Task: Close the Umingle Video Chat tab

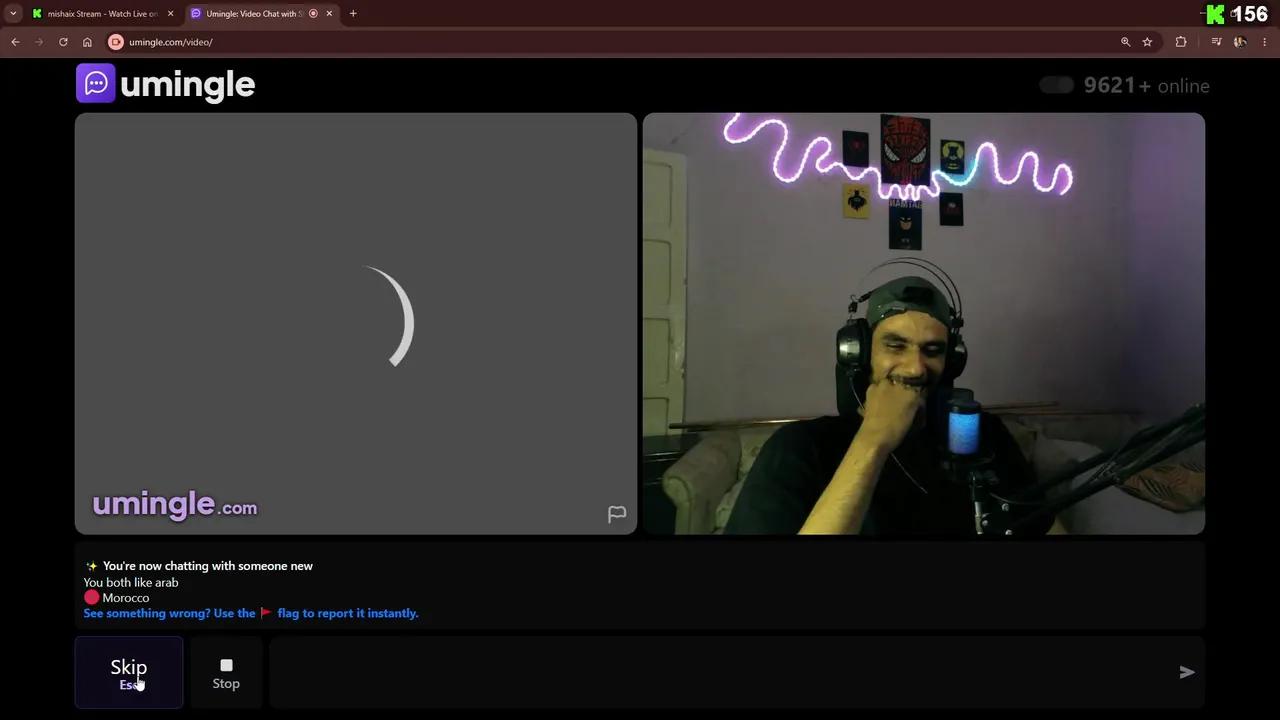Action: coord(329,14)
